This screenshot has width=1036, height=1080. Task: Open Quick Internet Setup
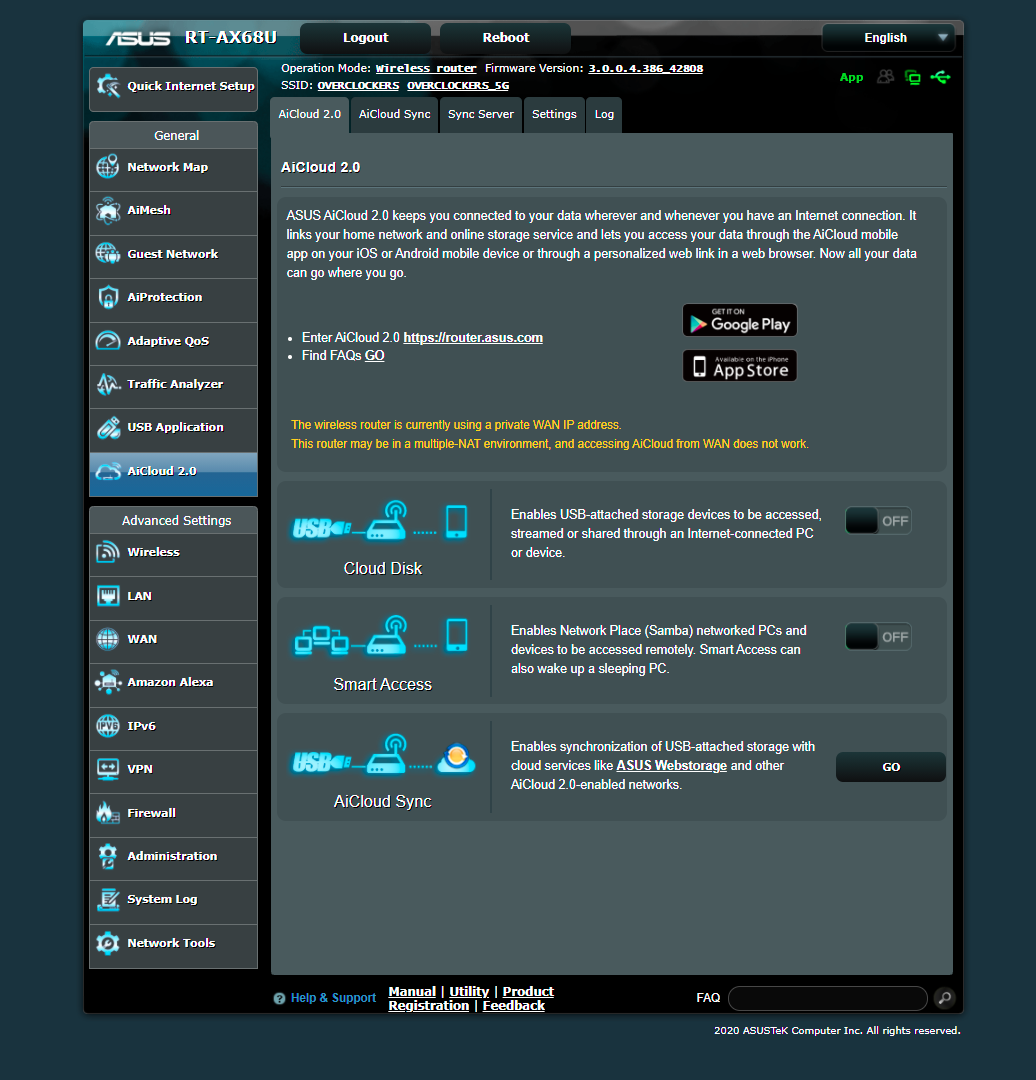pos(172,88)
